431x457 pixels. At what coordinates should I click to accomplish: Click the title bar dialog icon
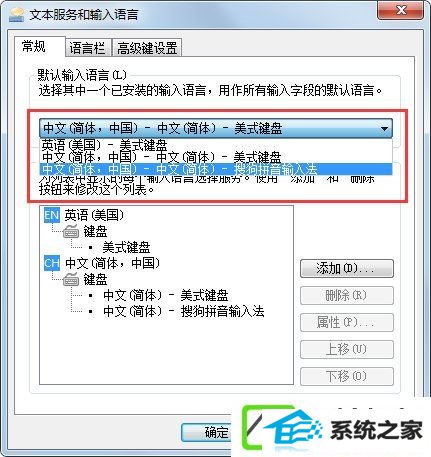click(17, 14)
